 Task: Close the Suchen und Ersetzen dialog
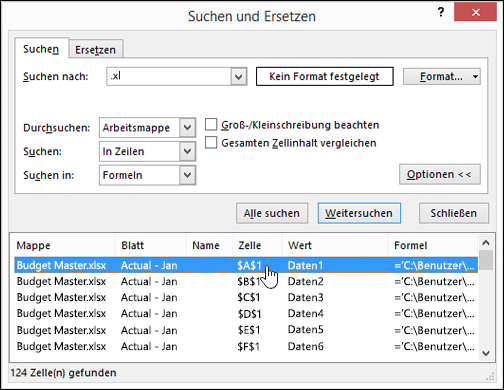476,13
